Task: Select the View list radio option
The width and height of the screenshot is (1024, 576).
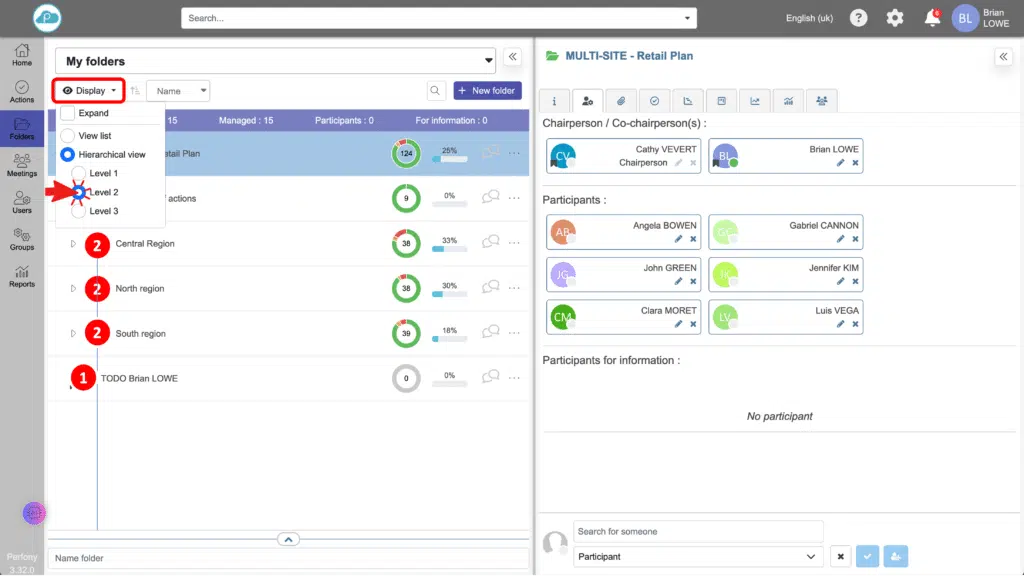Action: tap(68, 135)
